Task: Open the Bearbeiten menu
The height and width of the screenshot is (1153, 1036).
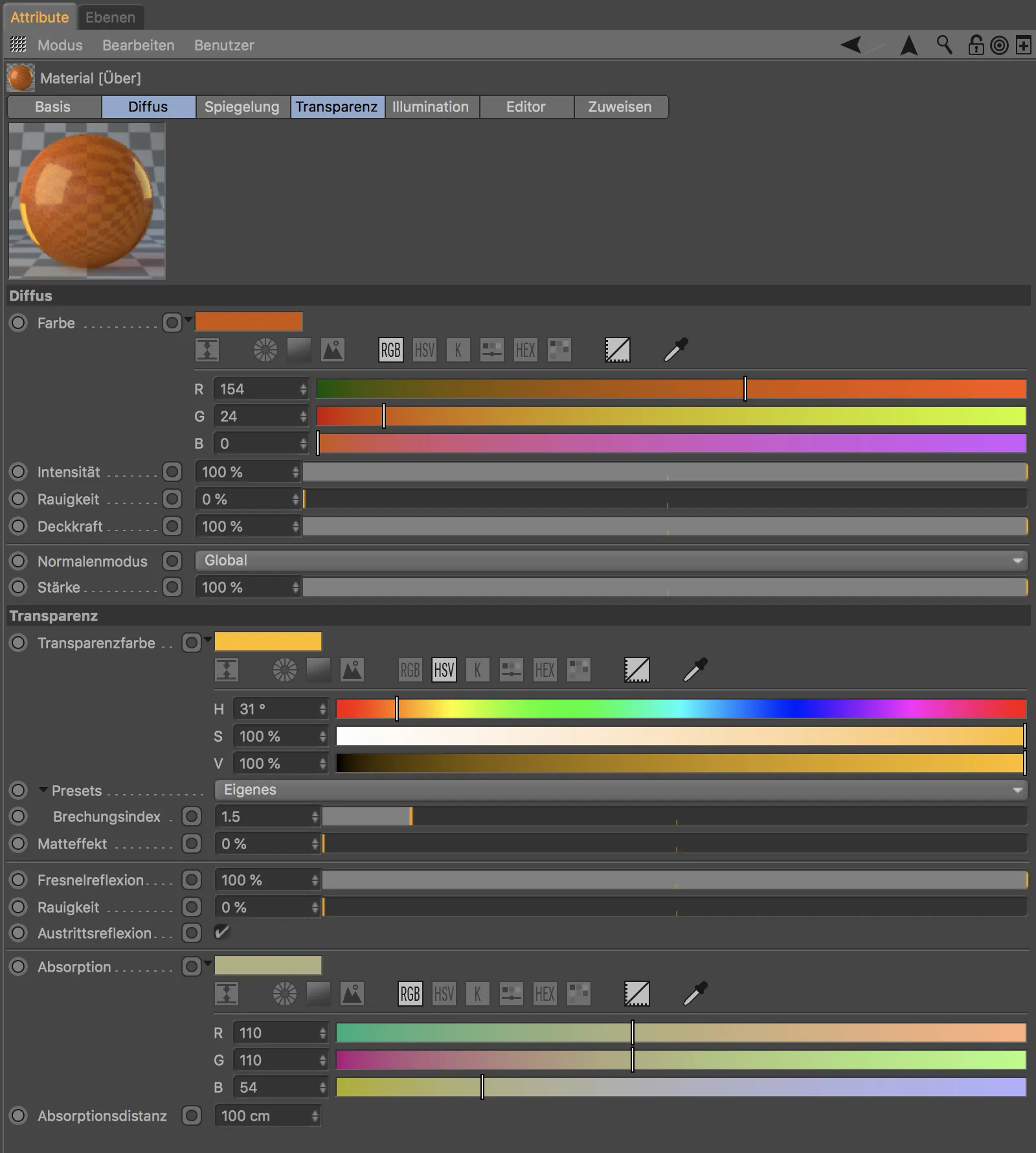Action: 139,45
